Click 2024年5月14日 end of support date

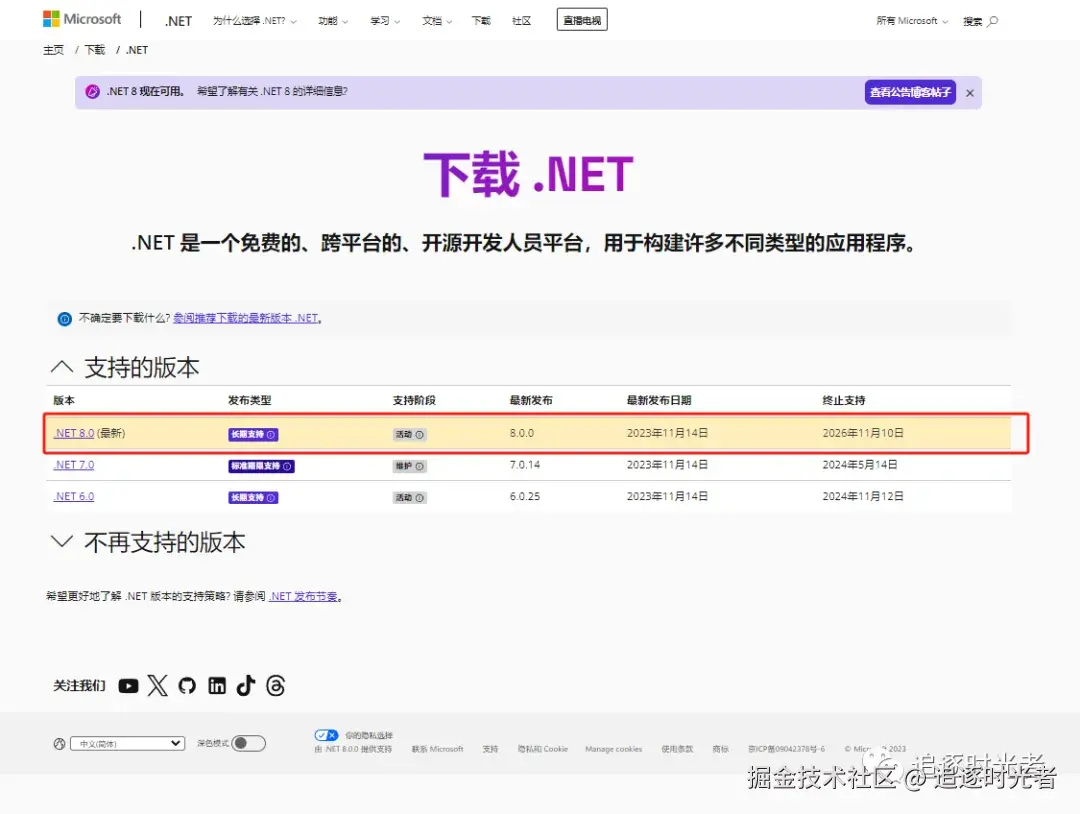(x=860, y=465)
